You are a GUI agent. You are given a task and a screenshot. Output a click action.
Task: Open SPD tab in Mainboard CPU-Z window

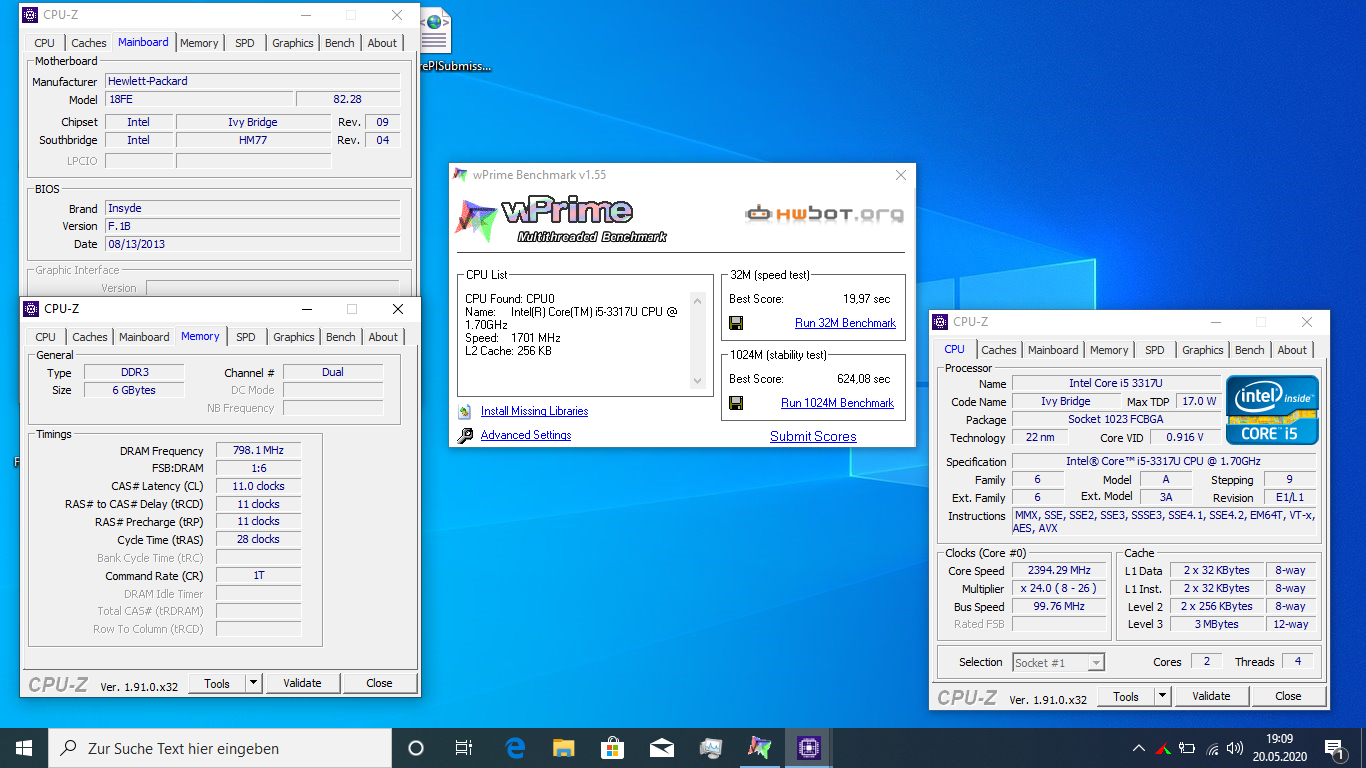pyautogui.click(x=245, y=43)
